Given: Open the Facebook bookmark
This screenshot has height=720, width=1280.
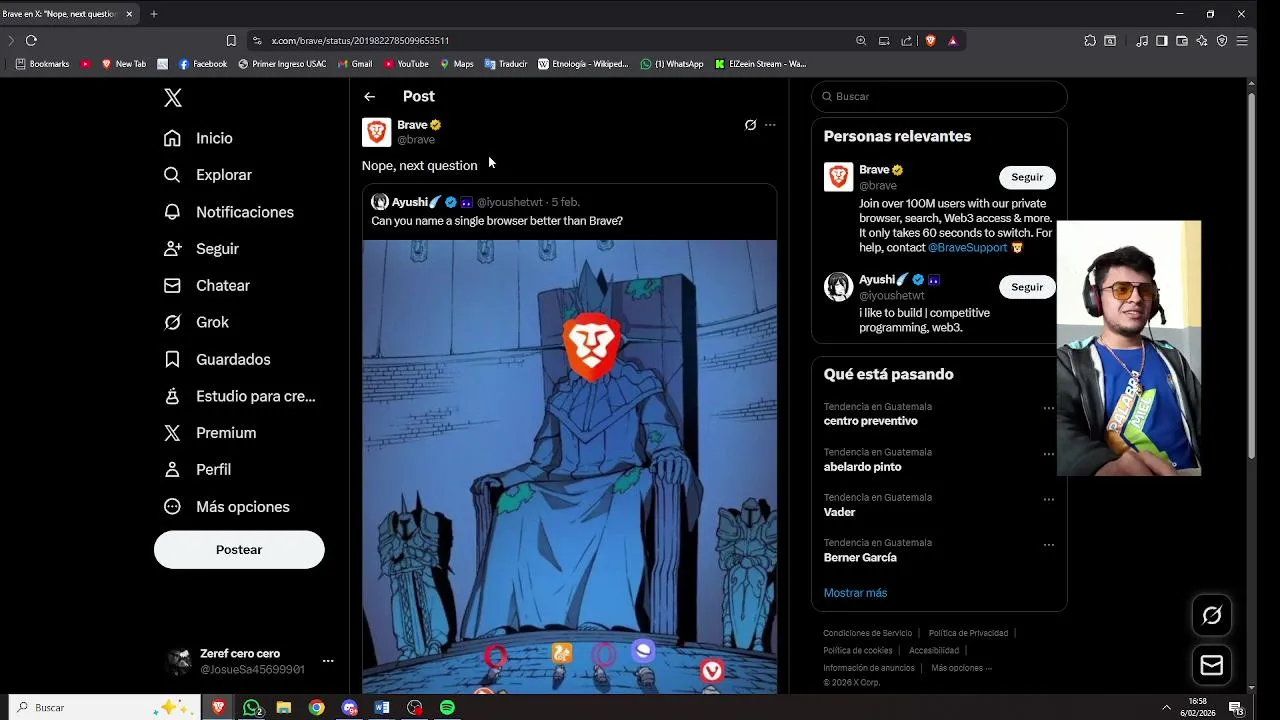Looking at the screenshot, I should (203, 64).
